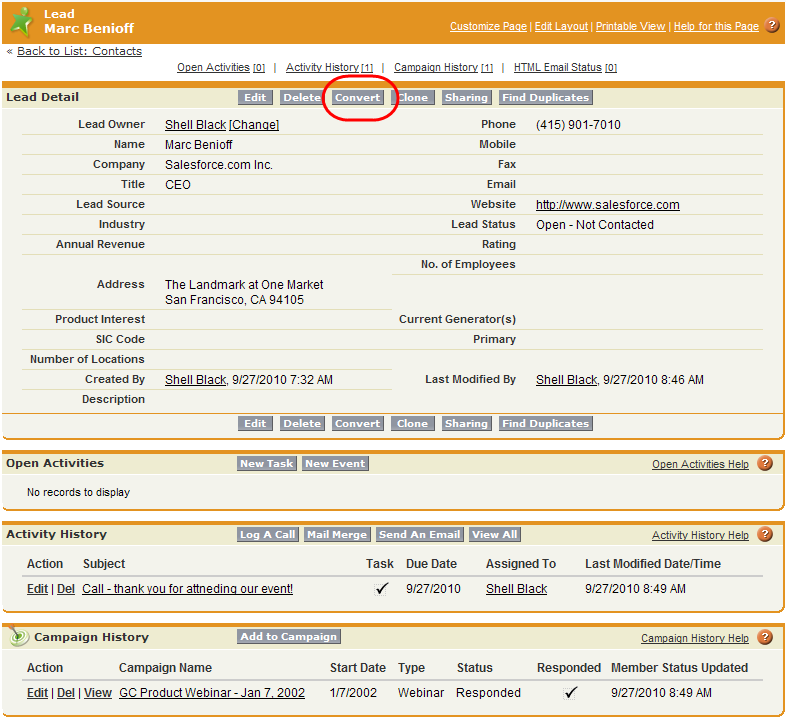Open the Printable View link
Screen dimensions: 786x719
(x=630, y=26)
